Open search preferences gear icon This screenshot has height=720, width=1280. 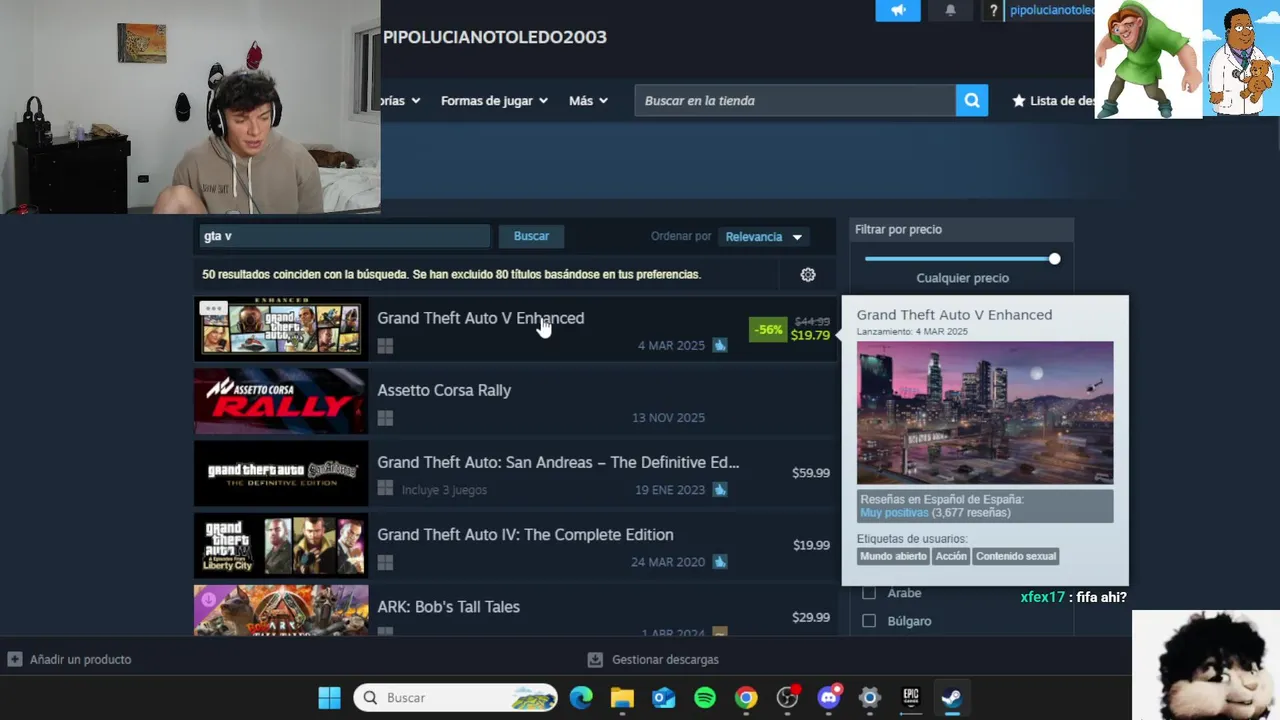point(808,275)
